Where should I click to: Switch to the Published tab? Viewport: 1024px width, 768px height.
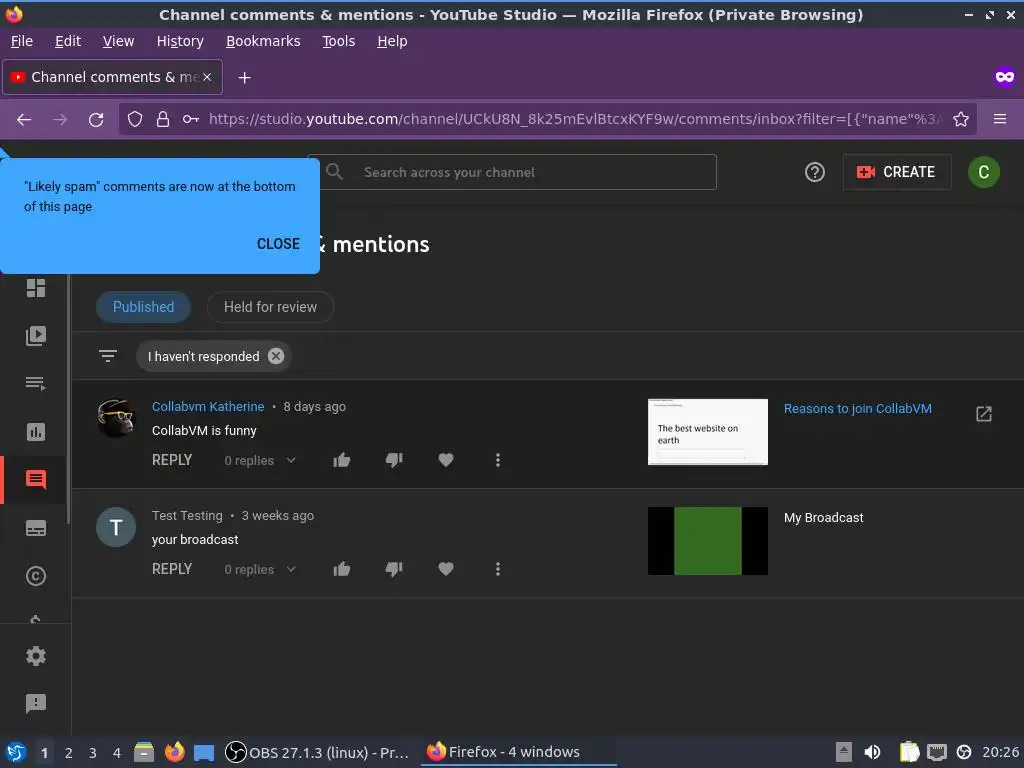(x=144, y=307)
